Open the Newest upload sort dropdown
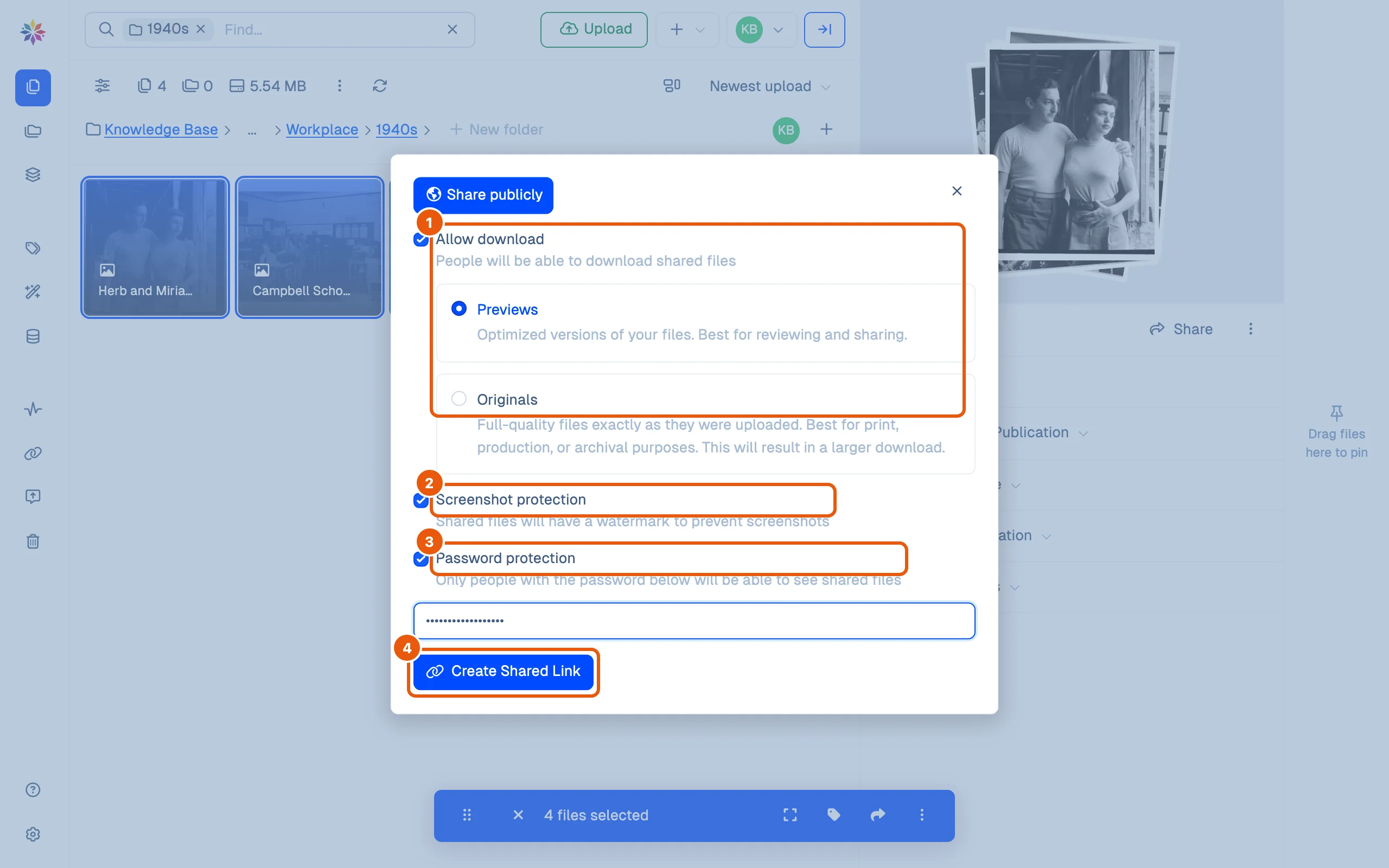Screen dimensions: 1389x868 tap(770, 86)
